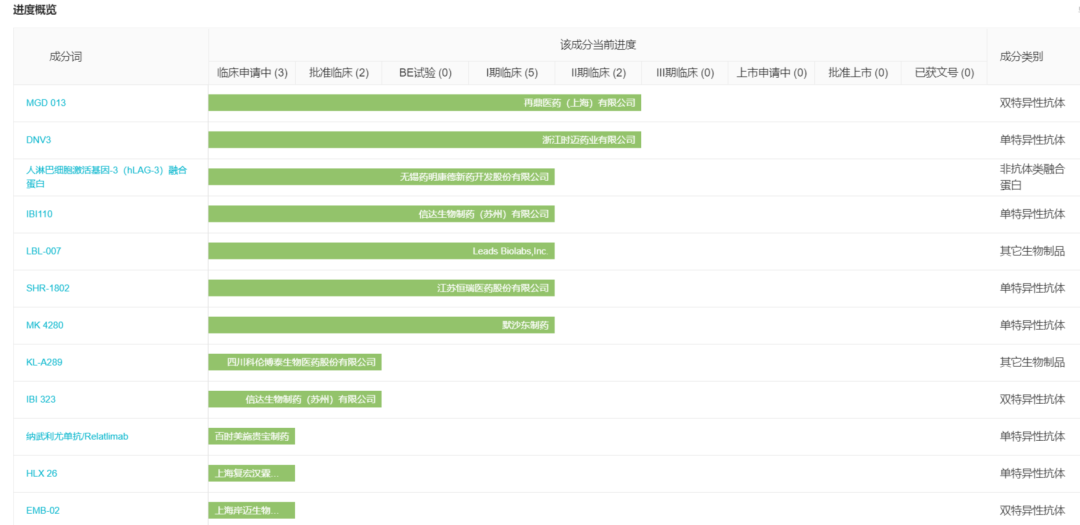
Task: Click the 默沙东制药 progress bar
Action: (382, 325)
